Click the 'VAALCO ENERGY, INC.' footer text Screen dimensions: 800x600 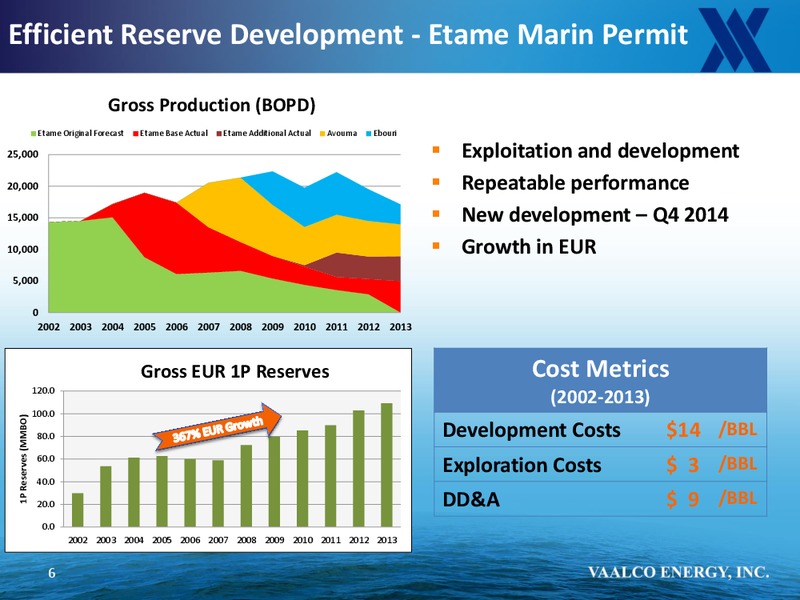pyautogui.click(x=679, y=572)
